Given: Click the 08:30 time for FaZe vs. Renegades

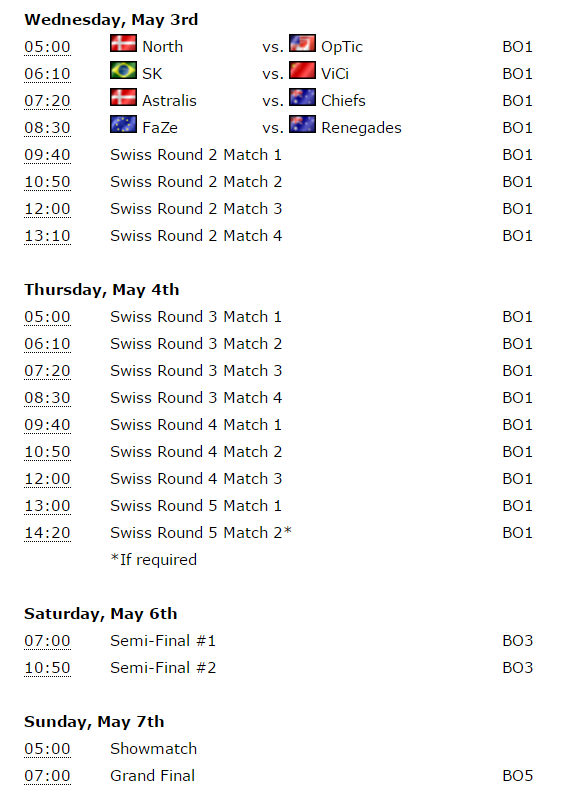Looking at the screenshot, I should click(x=47, y=128).
